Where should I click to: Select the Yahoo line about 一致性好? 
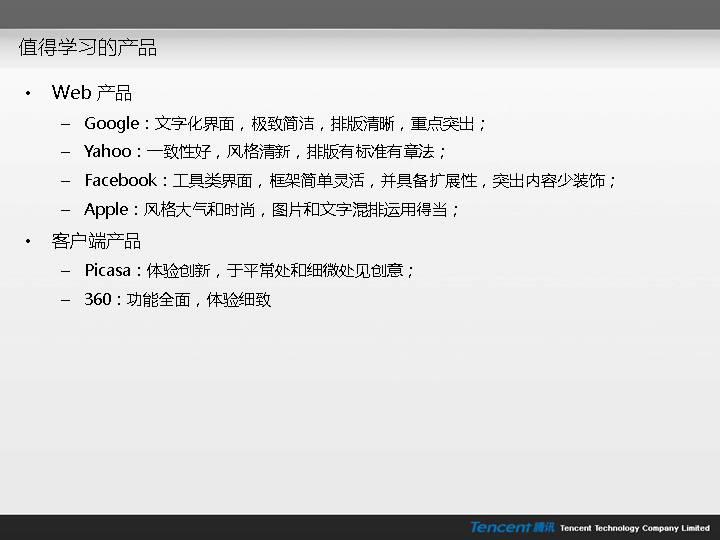(x=265, y=152)
